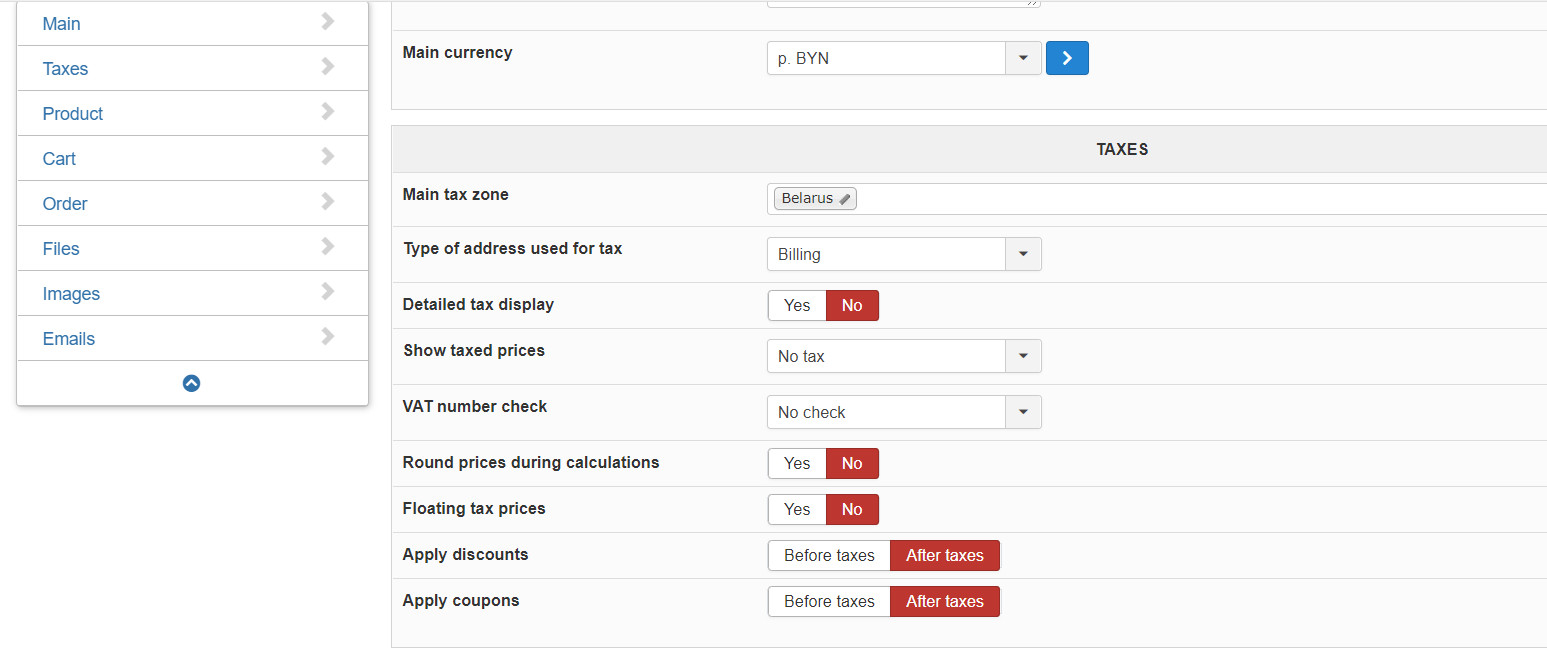Collapse the sidebar menu with the up-arrow icon
1547x663 pixels.
(x=192, y=383)
